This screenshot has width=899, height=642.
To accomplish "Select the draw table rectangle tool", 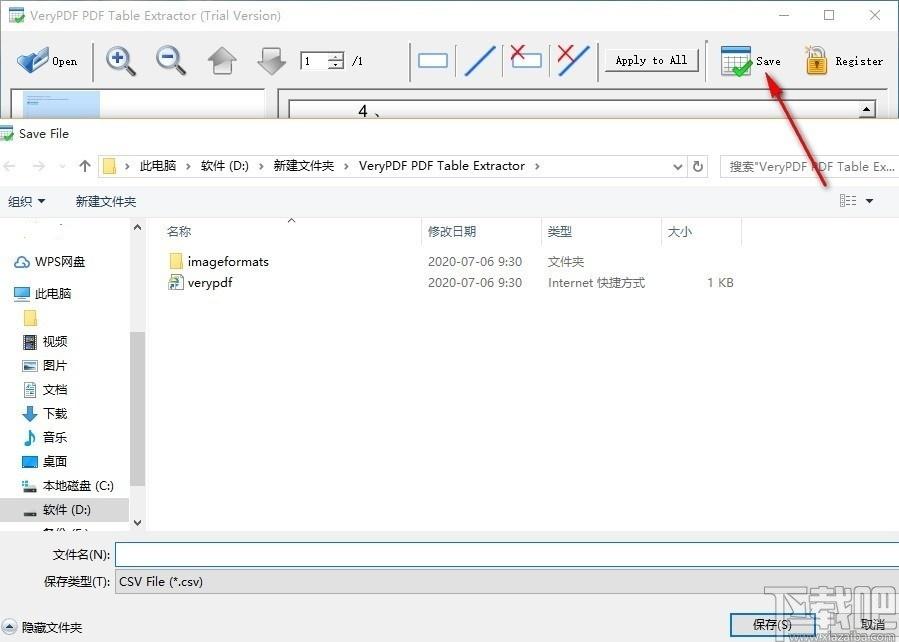I will [433, 60].
